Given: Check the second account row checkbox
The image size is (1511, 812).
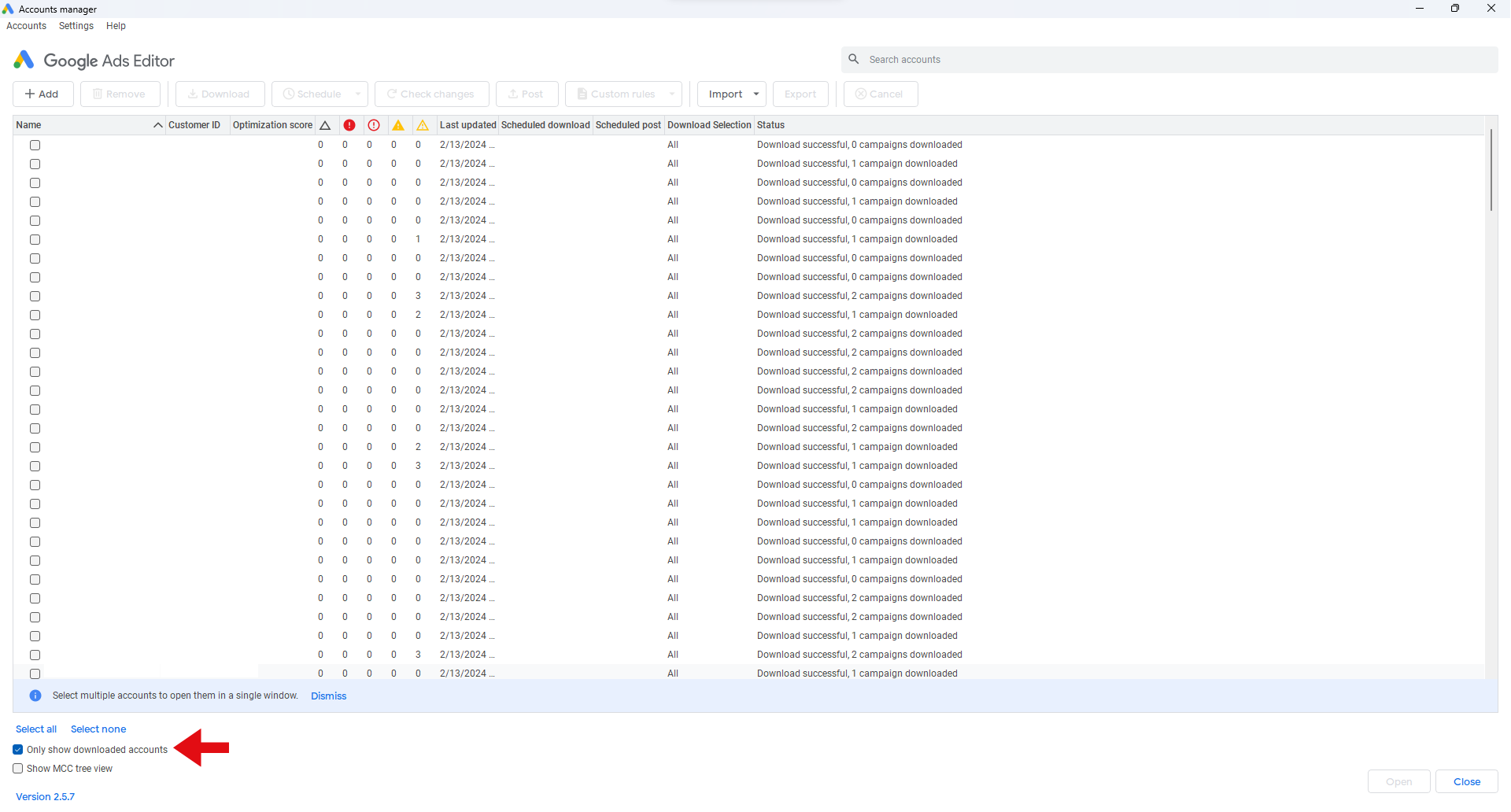Looking at the screenshot, I should [x=35, y=164].
